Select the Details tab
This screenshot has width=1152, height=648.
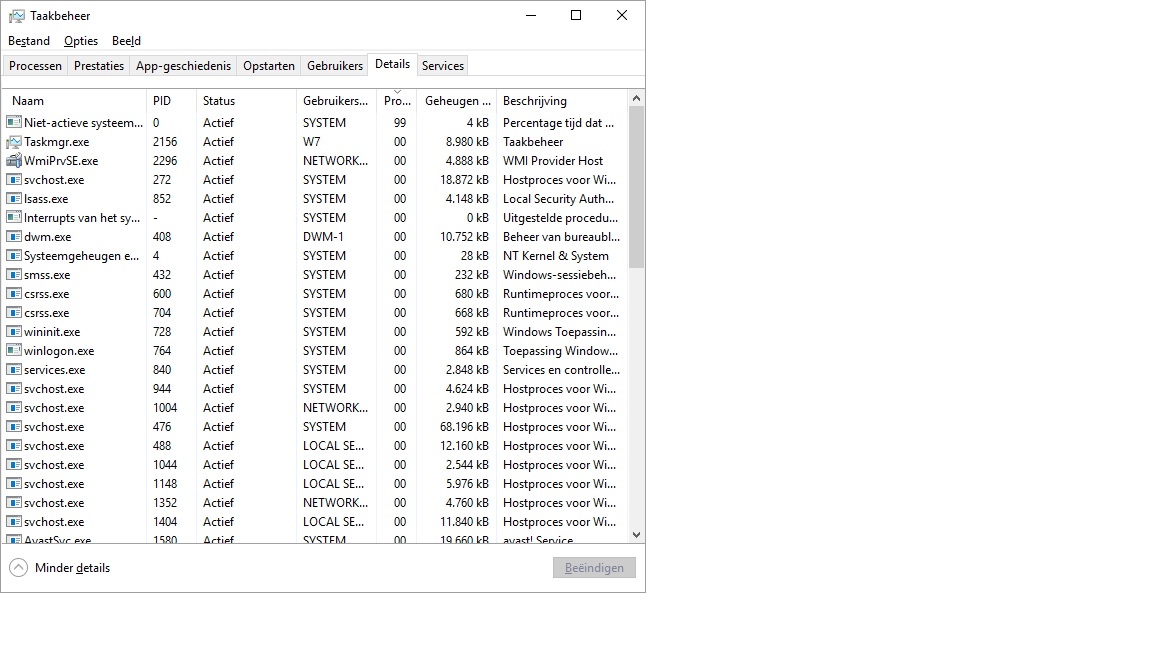[392, 65]
